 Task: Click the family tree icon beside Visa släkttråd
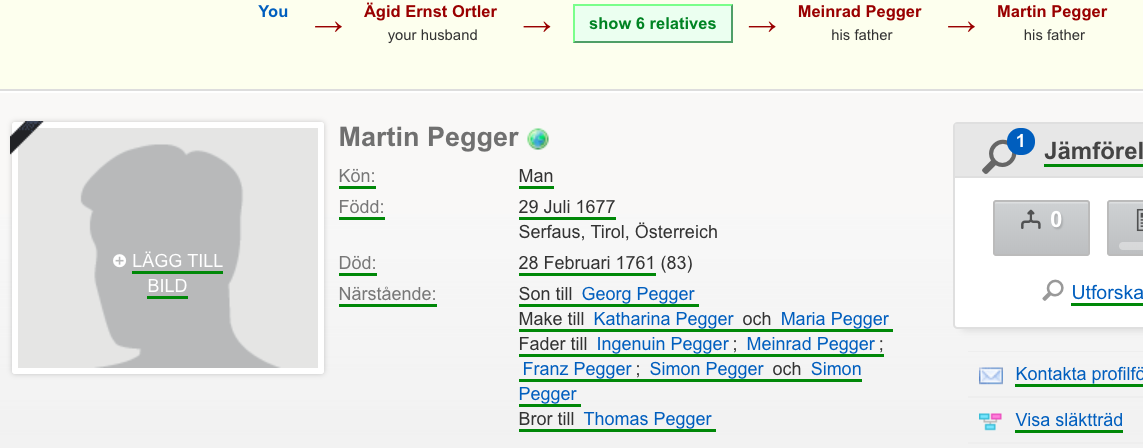pyautogui.click(x=991, y=421)
